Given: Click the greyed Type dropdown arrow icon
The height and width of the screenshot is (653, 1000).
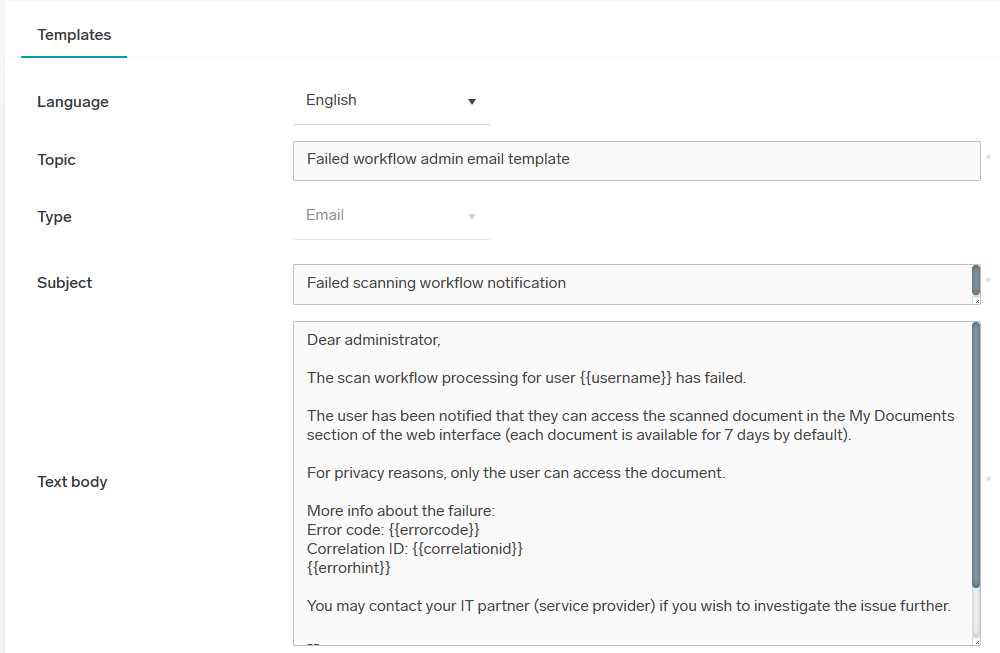Looking at the screenshot, I should coord(472,216).
